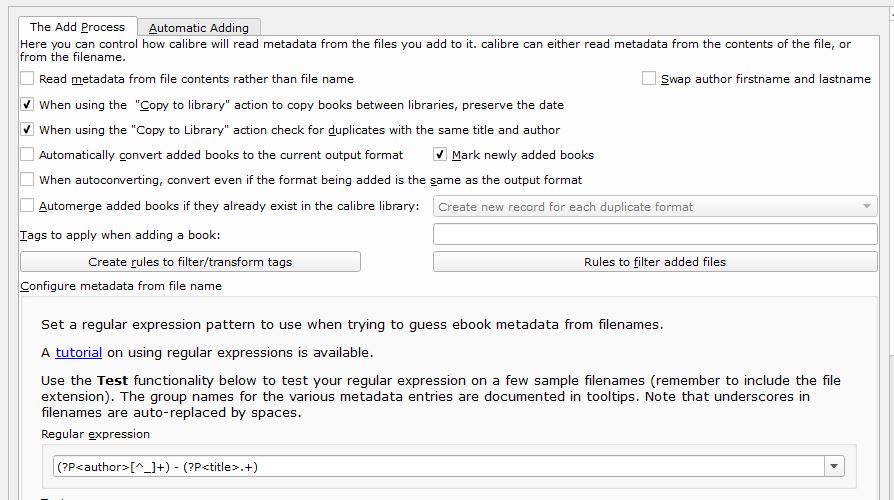Expand the Regular expression dropdown arrow
Image resolution: width=894 pixels, height=500 pixels.
point(833,466)
